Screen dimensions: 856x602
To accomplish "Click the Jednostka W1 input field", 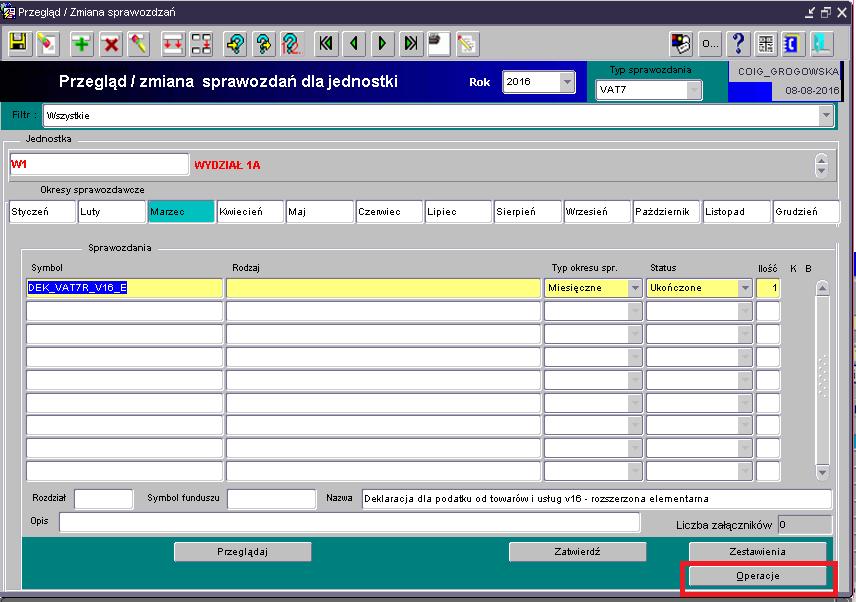I will (99, 164).
